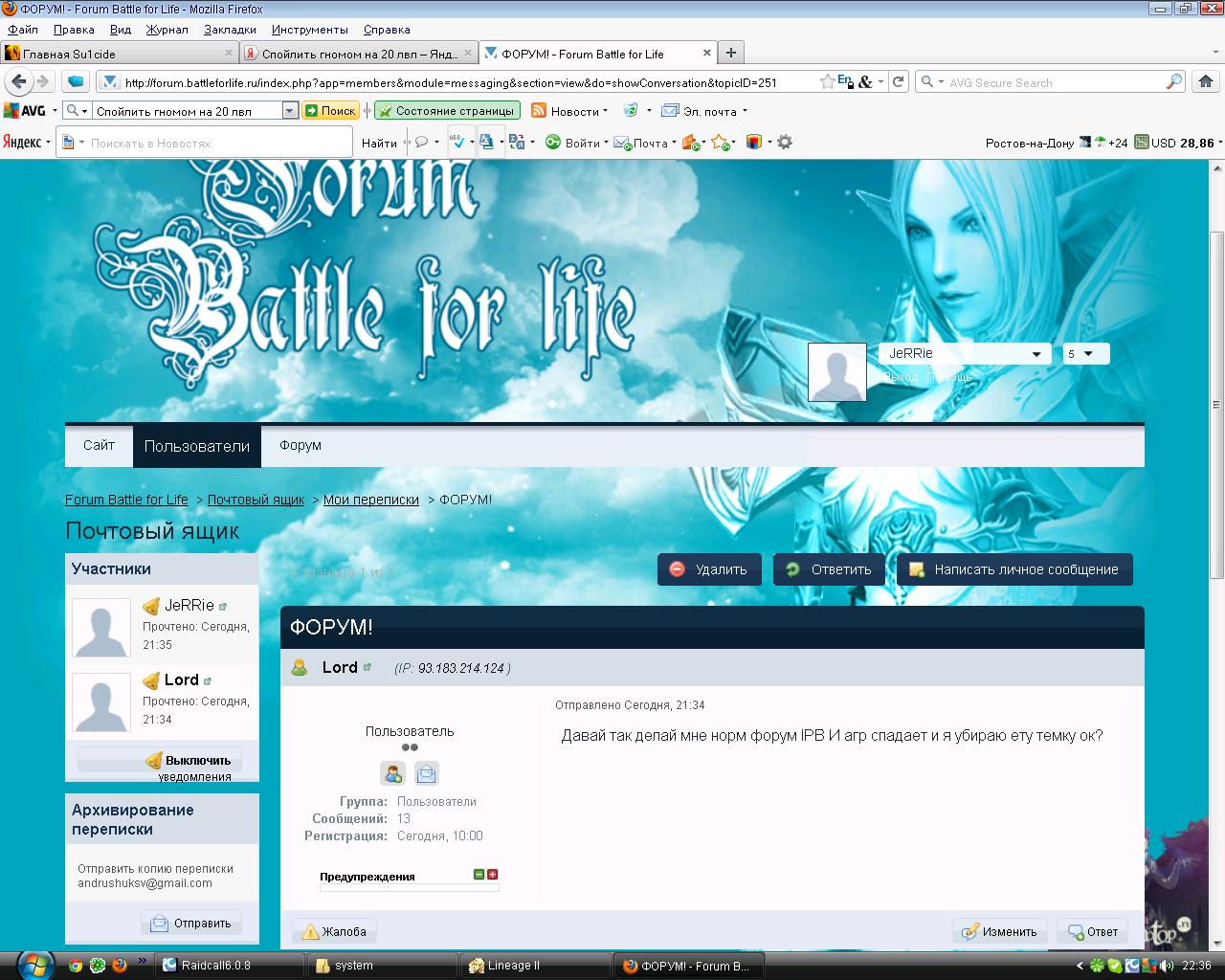
Task: Launch Chrome from the quick launch bar
Action: coord(76,966)
